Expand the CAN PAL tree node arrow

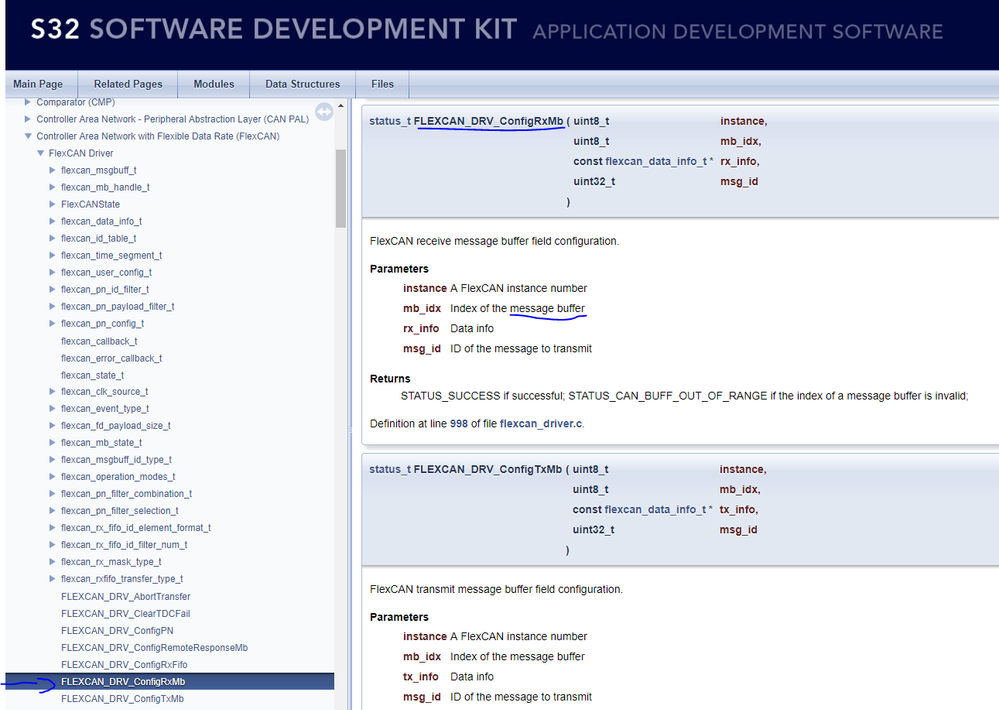(x=27, y=119)
